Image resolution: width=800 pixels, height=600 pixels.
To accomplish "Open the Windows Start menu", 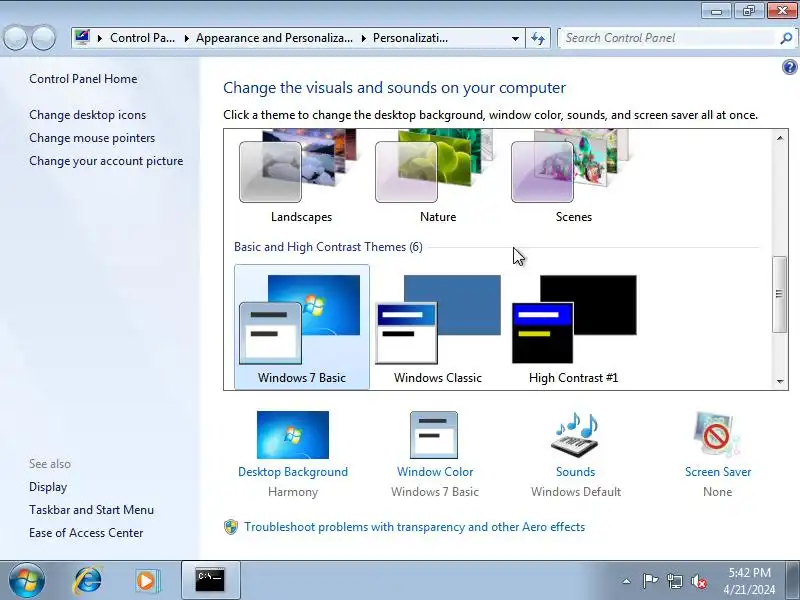I will 27,581.
